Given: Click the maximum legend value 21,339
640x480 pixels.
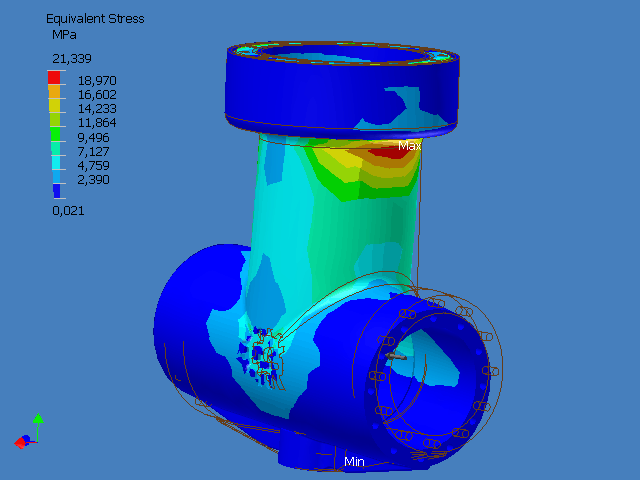Looking at the screenshot, I should click(x=72, y=59).
